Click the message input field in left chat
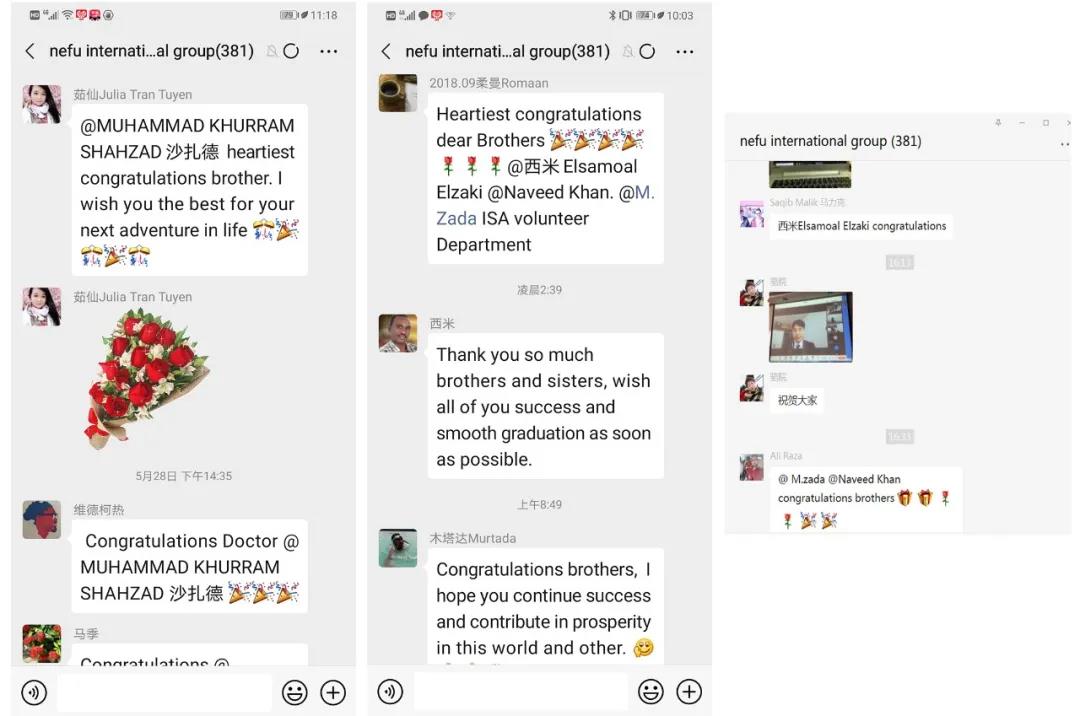Screen dimensions: 1080x716 165,692
